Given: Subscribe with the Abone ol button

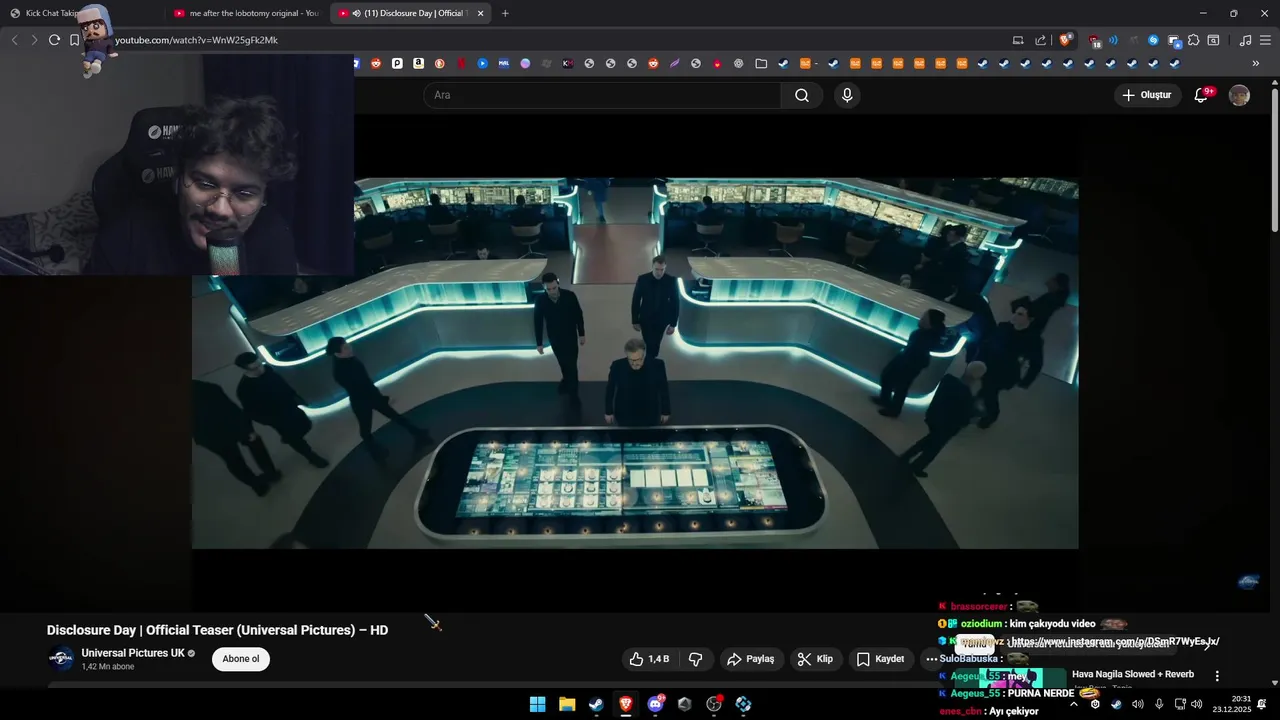Looking at the screenshot, I should (241, 659).
